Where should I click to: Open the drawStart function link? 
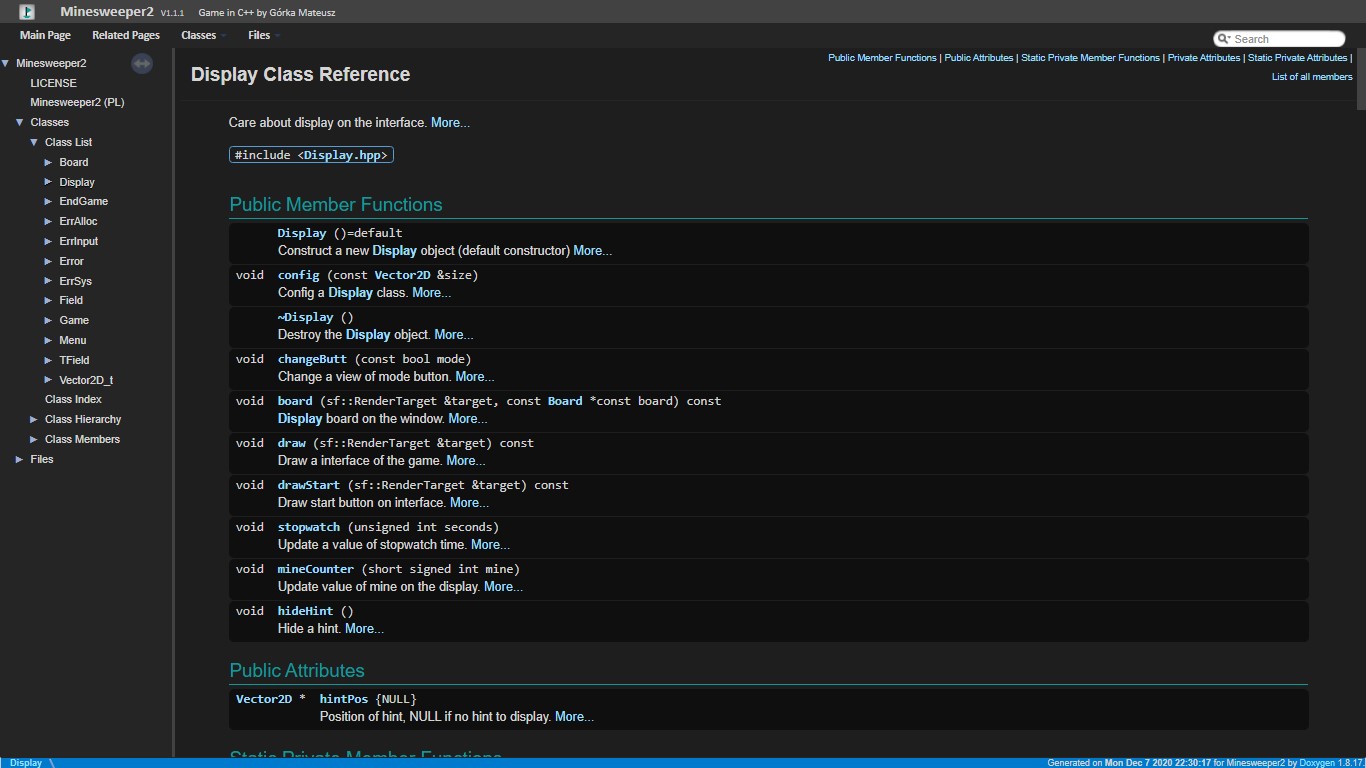pyautogui.click(x=309, y=485)
